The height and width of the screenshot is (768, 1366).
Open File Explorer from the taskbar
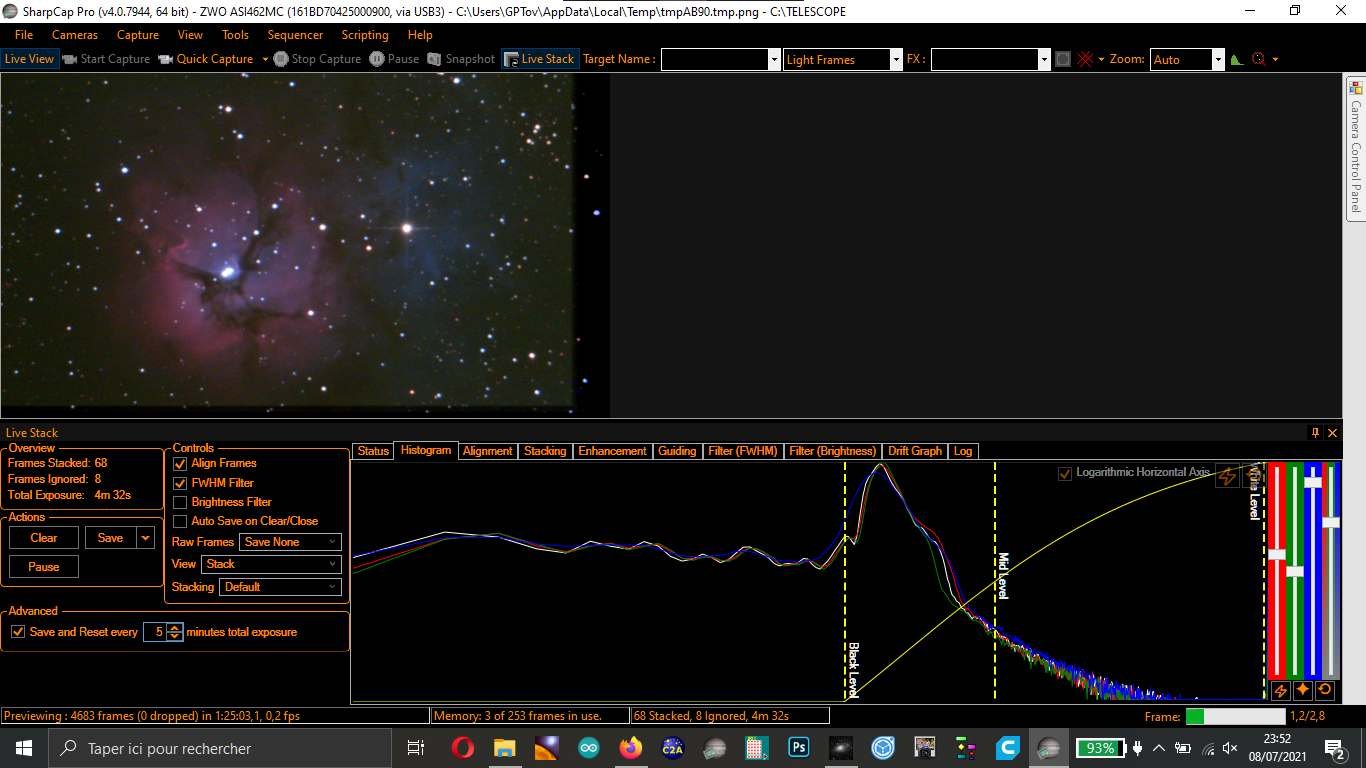[504, 748]
